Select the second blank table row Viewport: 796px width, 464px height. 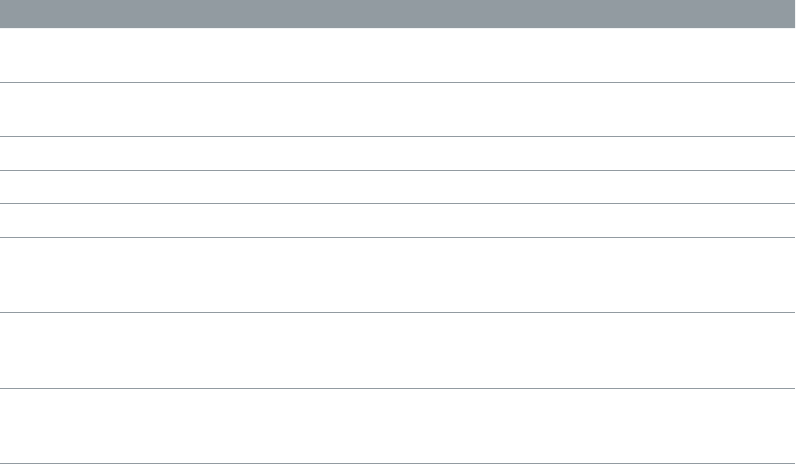tap(398, 109)
